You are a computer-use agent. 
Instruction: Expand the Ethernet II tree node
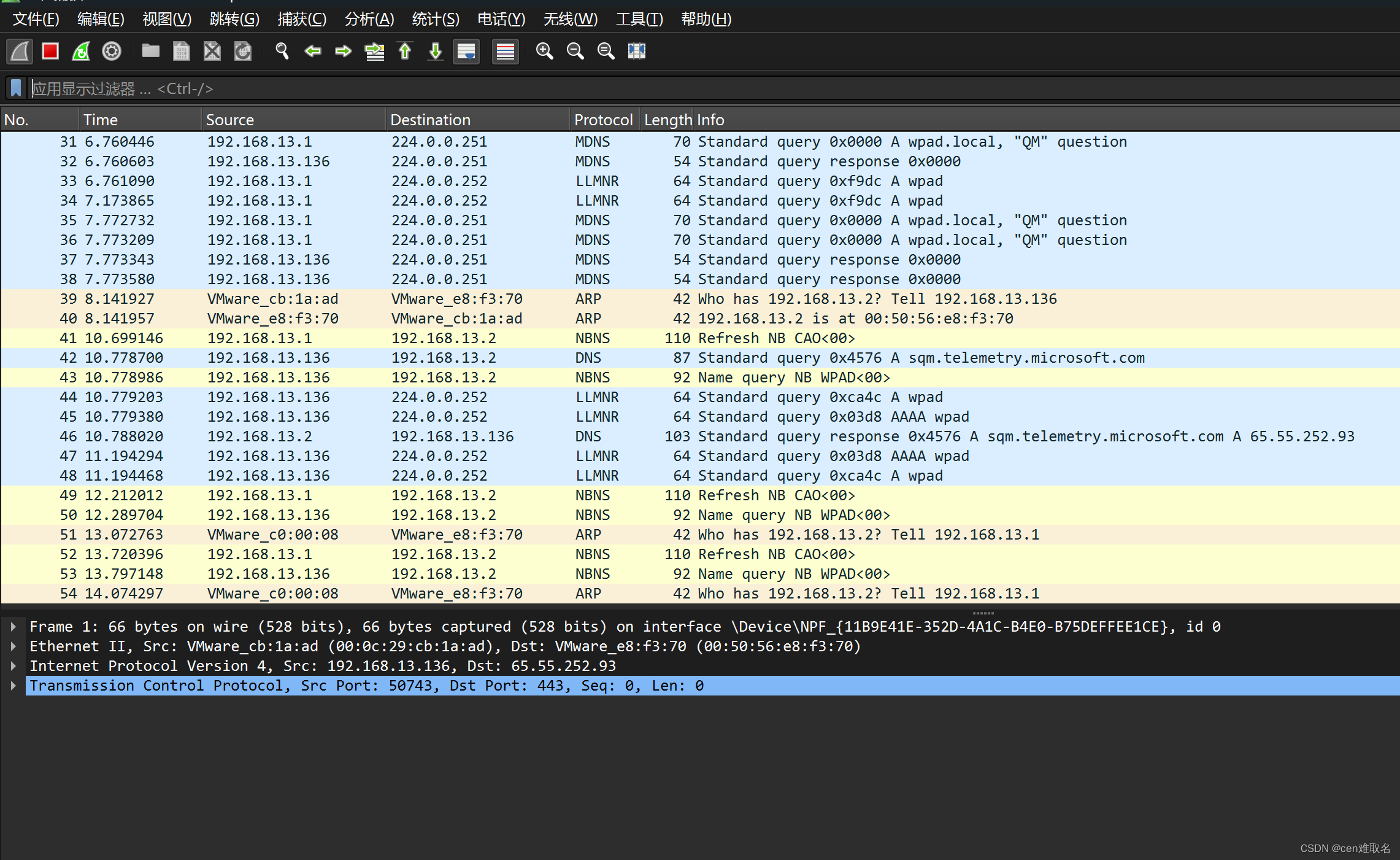[13, 646]
